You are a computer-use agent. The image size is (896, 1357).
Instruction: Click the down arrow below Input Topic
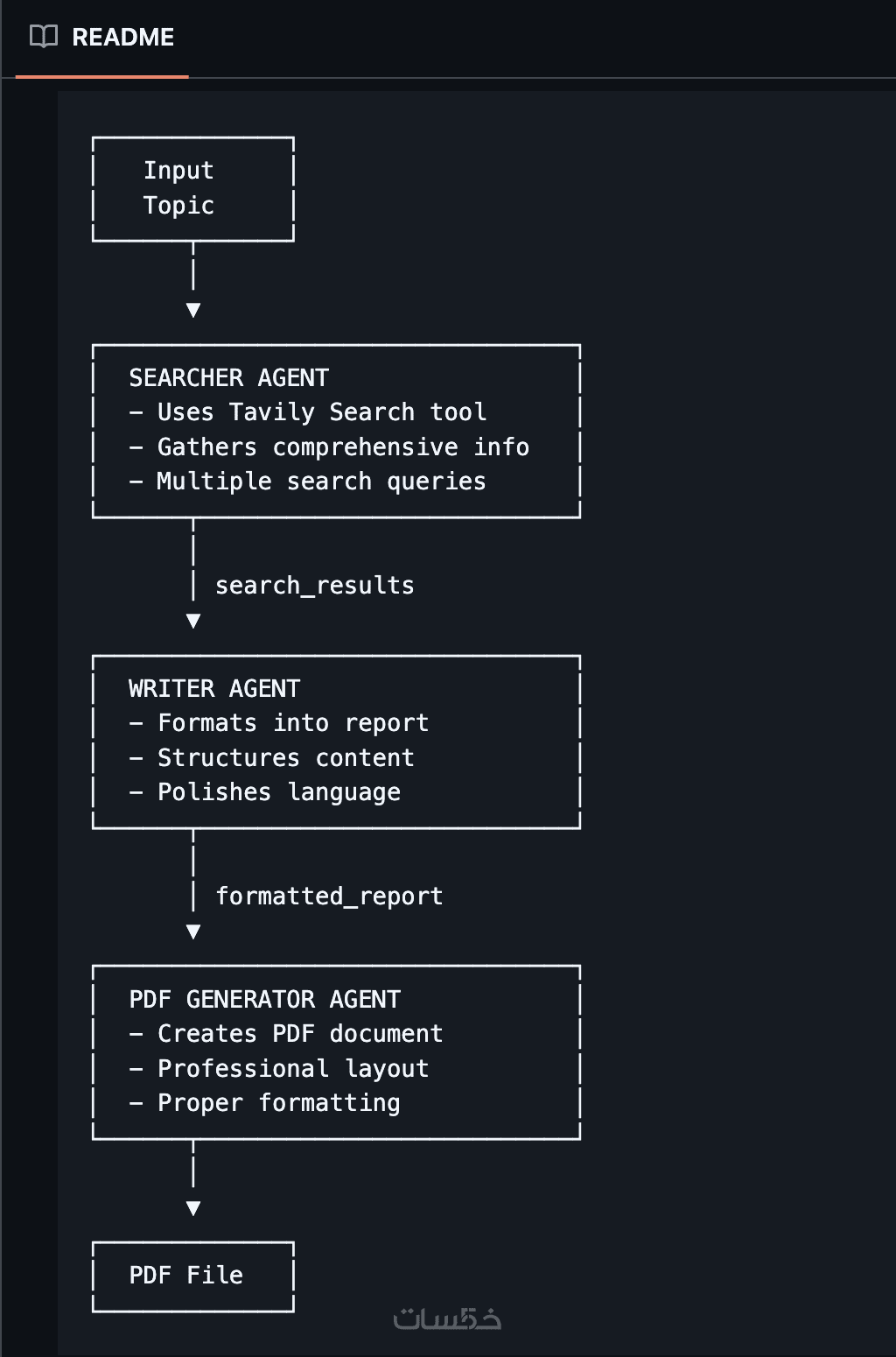(193, 310)
